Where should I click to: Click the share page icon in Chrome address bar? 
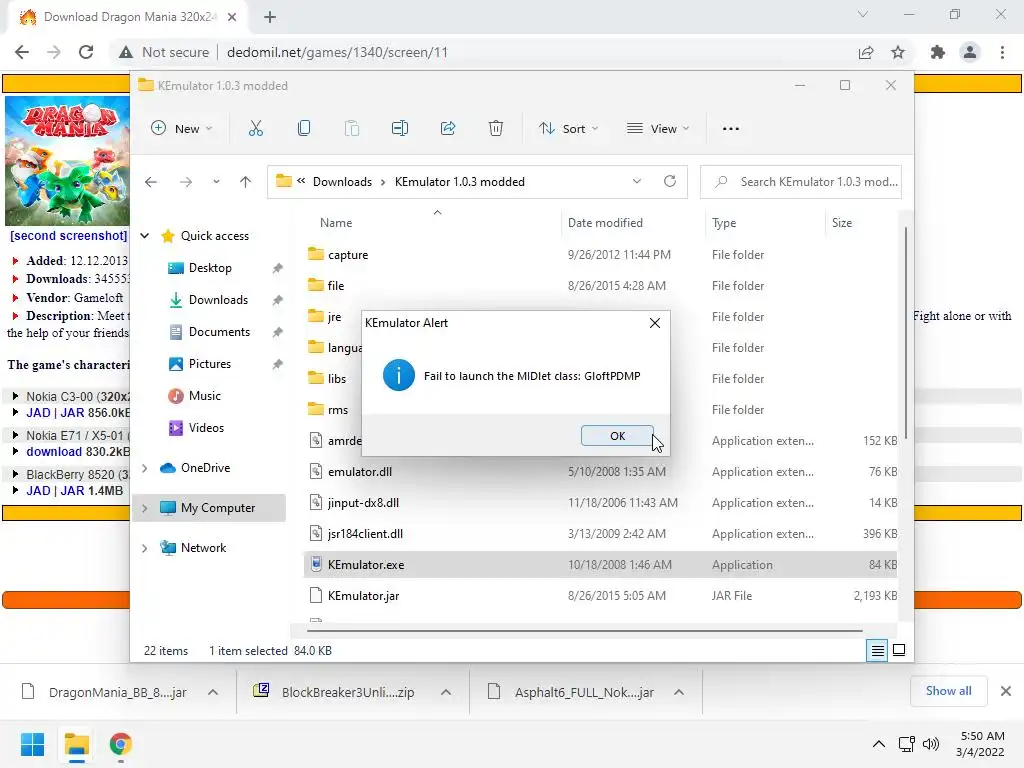pyautogui.click(x=866, y=52)
